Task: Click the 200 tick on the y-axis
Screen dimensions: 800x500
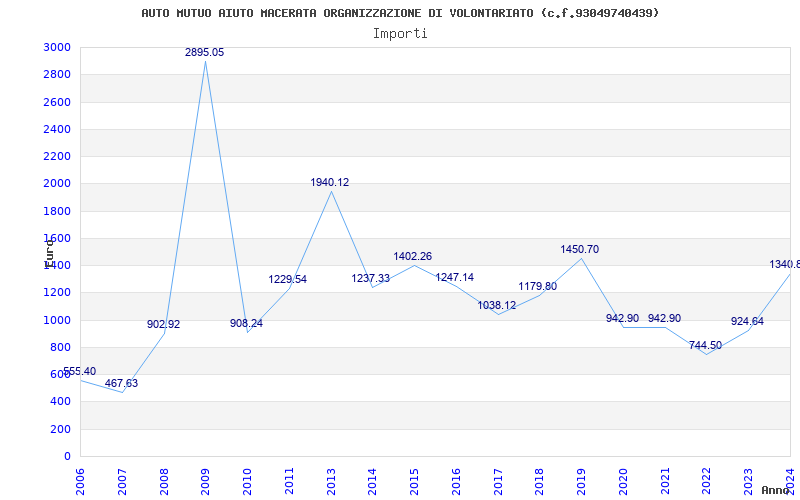Action: (60, 429)
